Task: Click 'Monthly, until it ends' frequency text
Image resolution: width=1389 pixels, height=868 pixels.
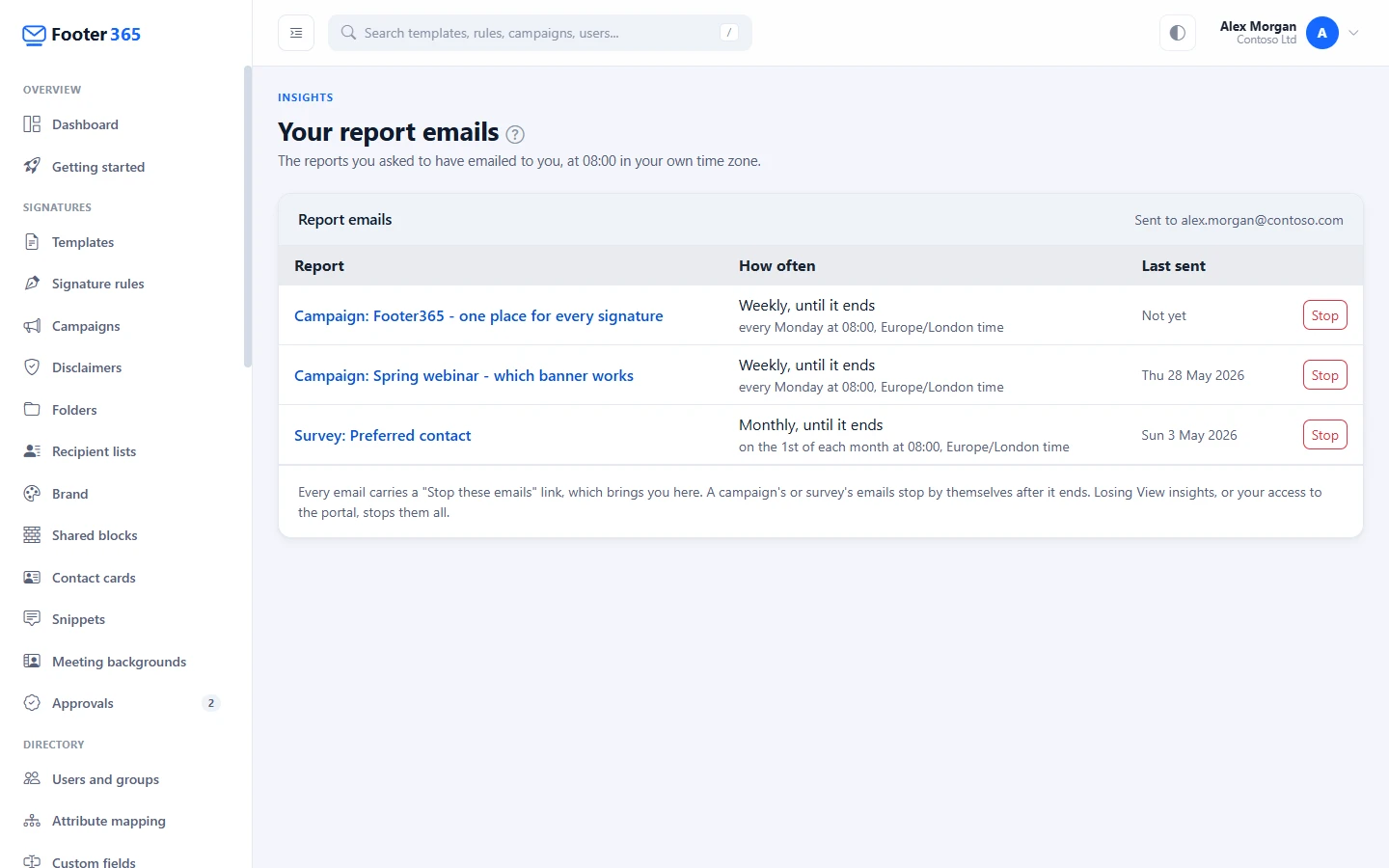Action: (x=811, y=424)
